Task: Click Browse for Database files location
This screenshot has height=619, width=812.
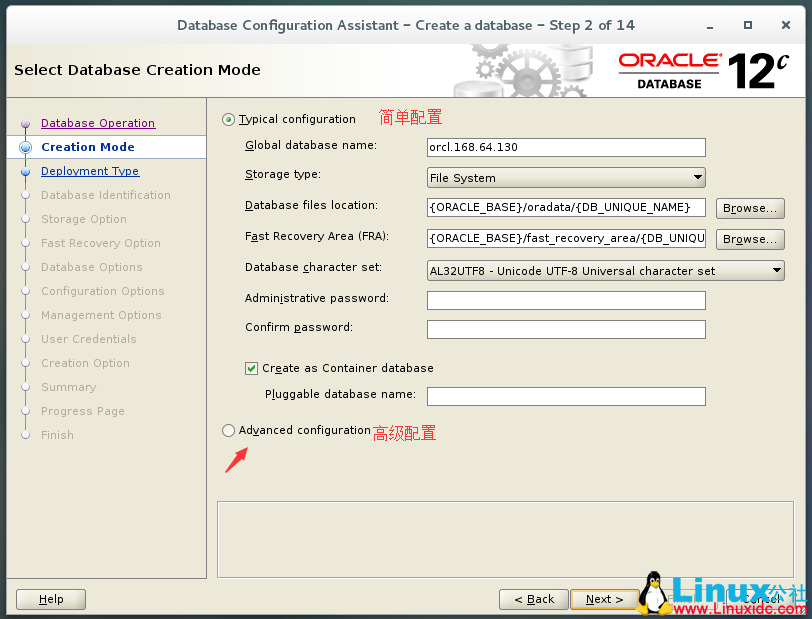Action: click(x=750, y=208)
